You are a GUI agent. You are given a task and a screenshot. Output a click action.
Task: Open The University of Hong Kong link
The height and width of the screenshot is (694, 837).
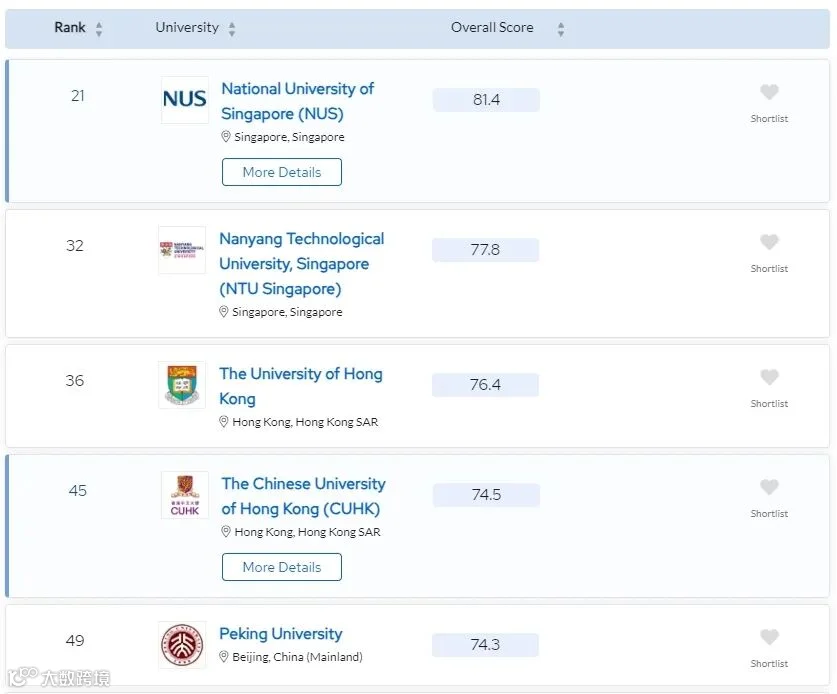coord(301,386)
